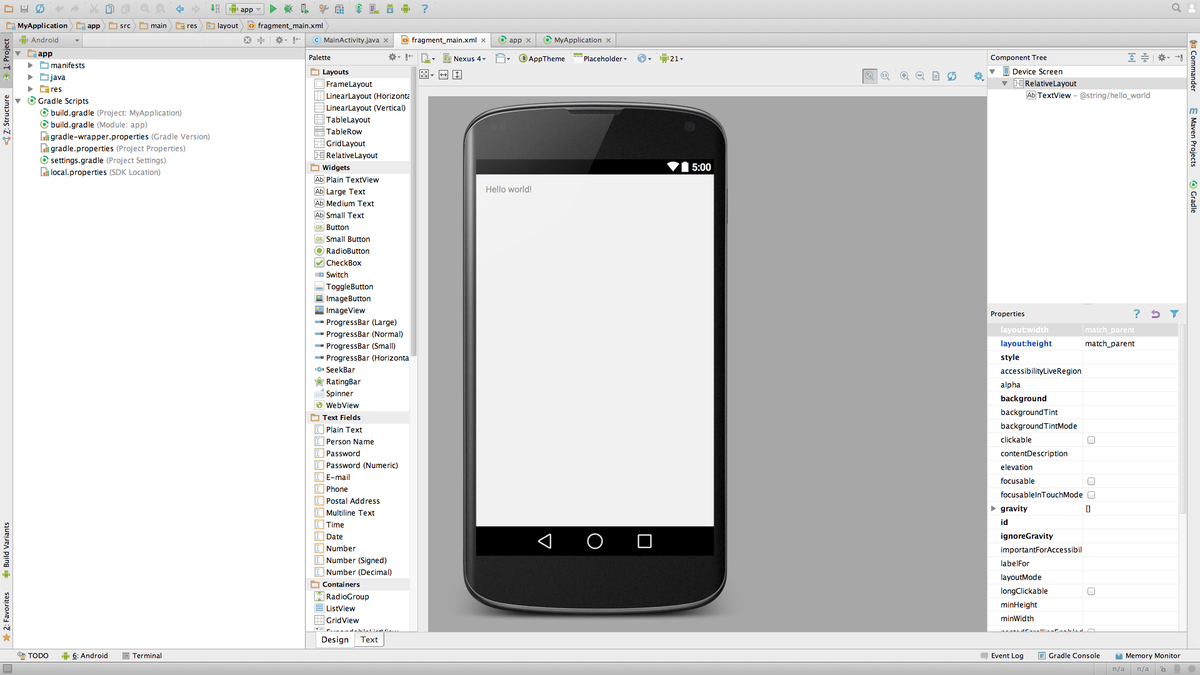
Task: Click the Save All disk icon
Action: click(x=24, y=9)
